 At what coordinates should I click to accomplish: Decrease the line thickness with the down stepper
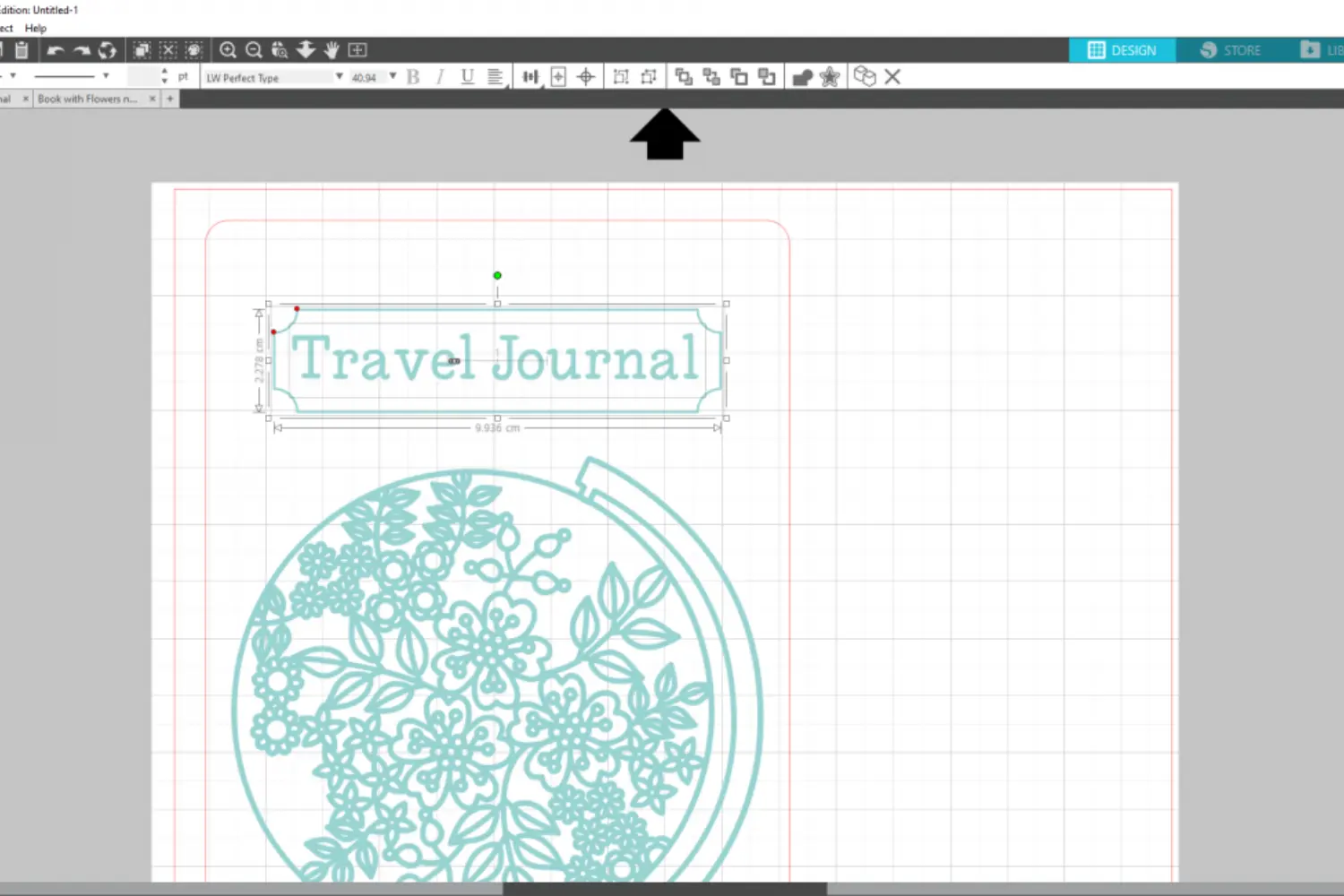click(x=164, y=82)
